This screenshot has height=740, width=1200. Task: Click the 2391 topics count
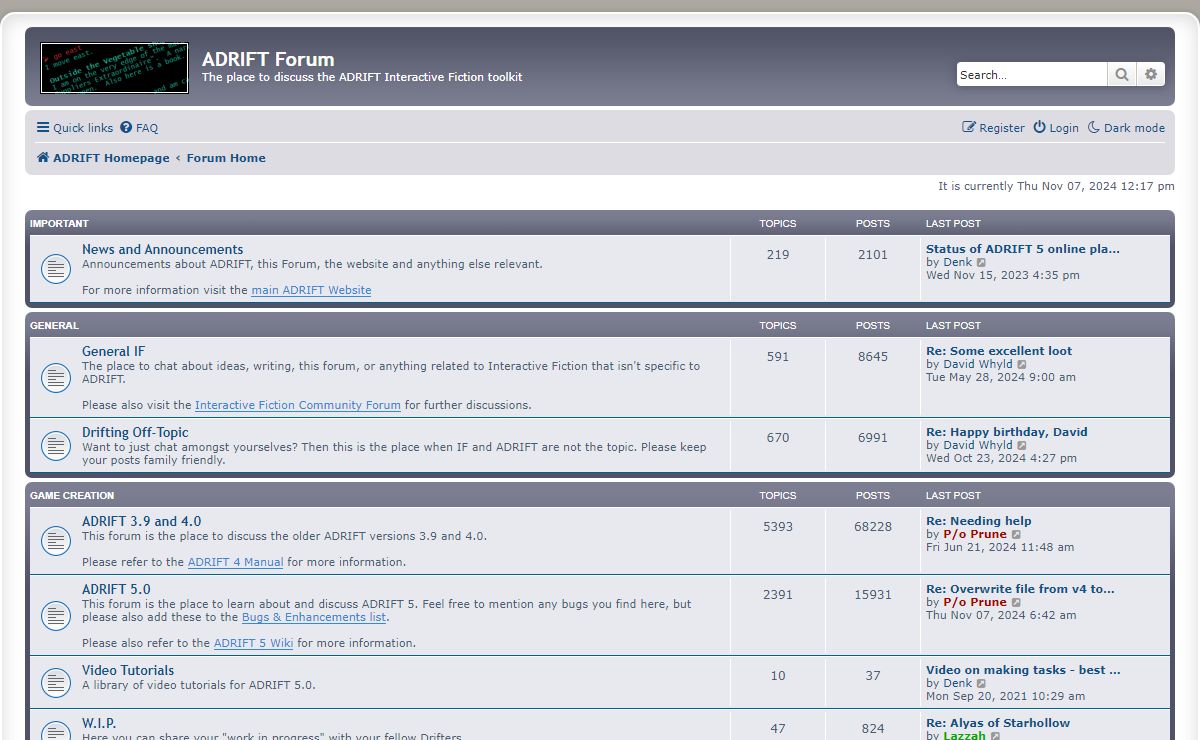pos(778,595)
